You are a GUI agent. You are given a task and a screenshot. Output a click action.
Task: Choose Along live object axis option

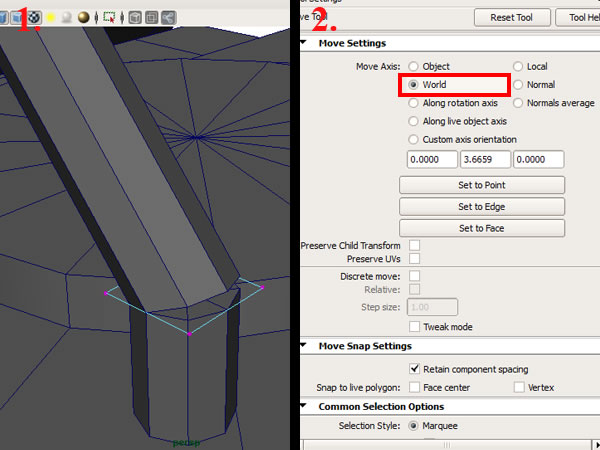point(413,121)
